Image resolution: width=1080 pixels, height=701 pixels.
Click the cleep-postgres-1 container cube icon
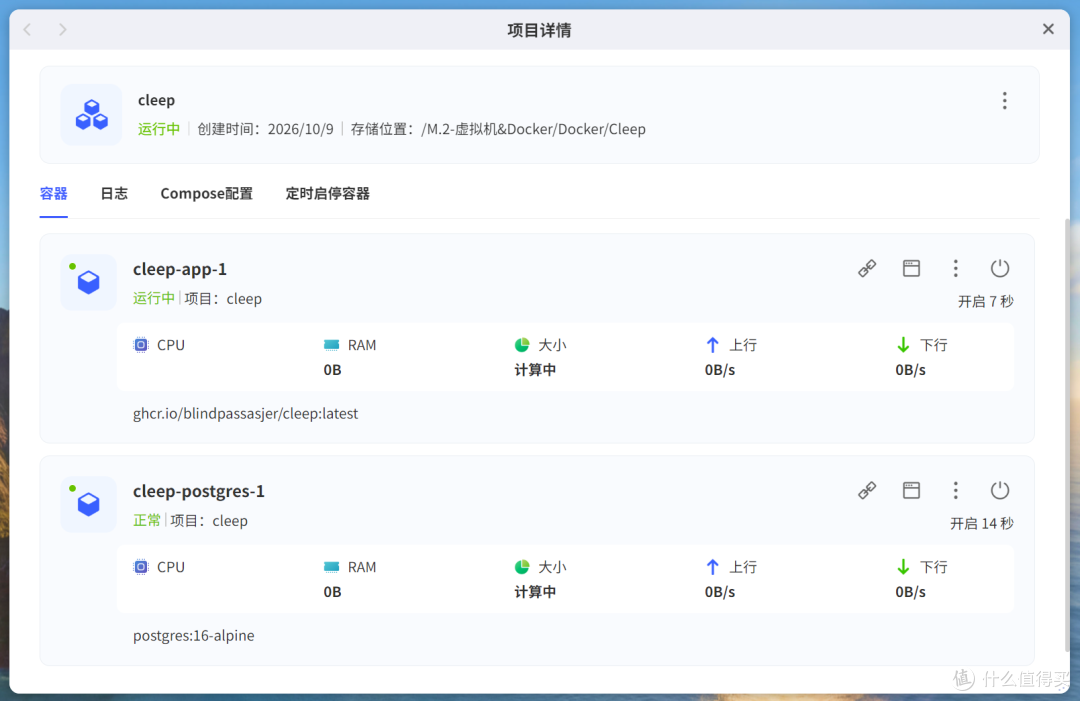88,504
